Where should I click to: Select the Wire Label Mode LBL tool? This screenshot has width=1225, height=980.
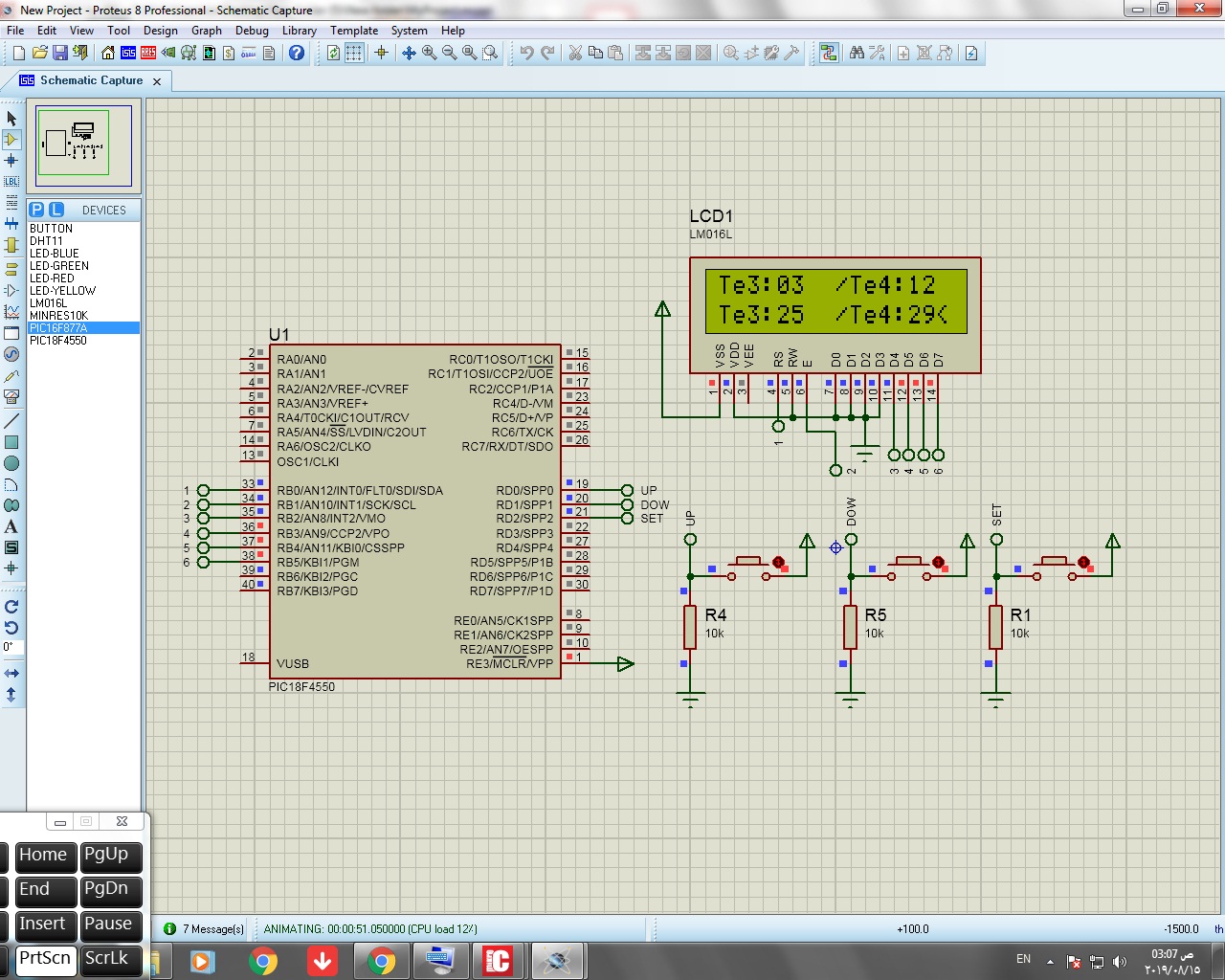(x=11, y=181)
